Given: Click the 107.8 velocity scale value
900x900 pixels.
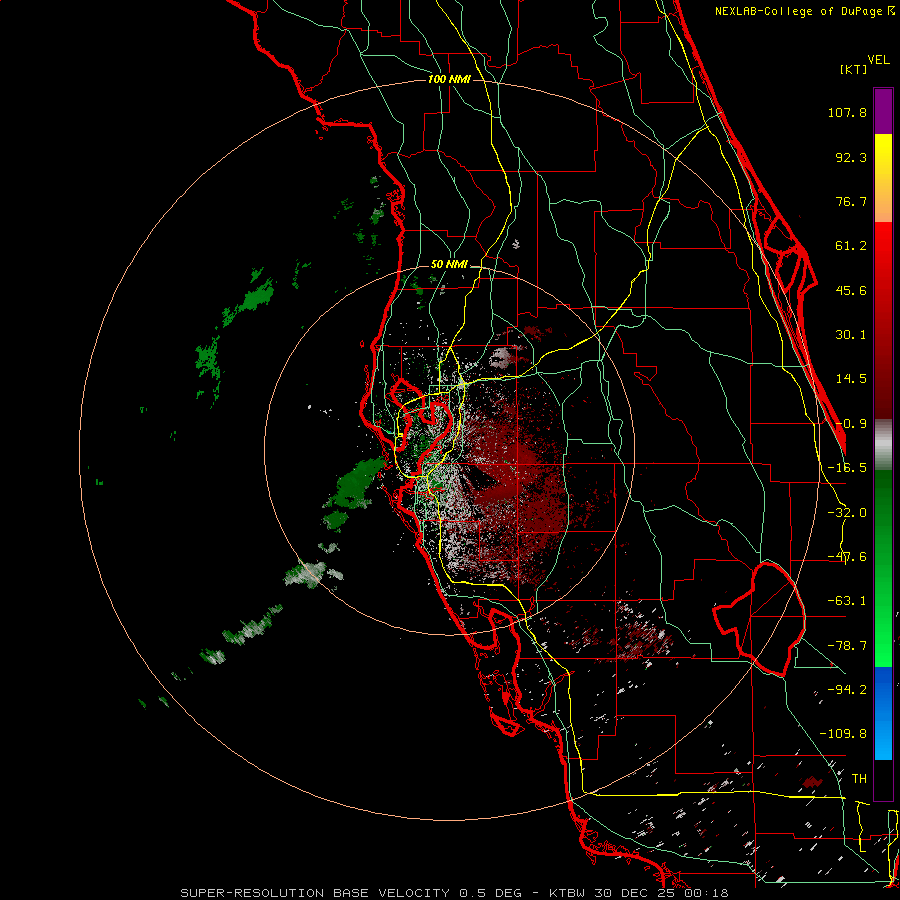Looking at the screenshot, I should pyautogui.click(x=847, y=112).
